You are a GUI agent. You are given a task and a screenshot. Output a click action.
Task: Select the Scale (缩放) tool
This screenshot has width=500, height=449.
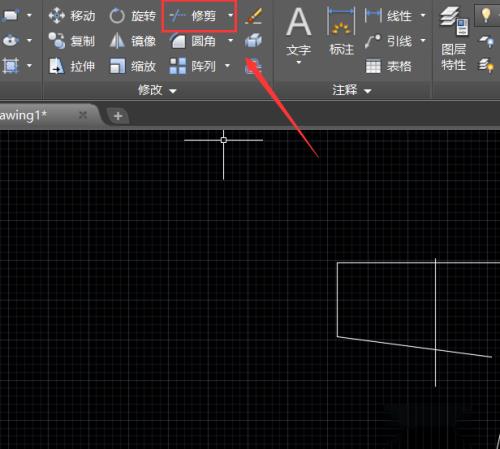click(x=133, y=66)
